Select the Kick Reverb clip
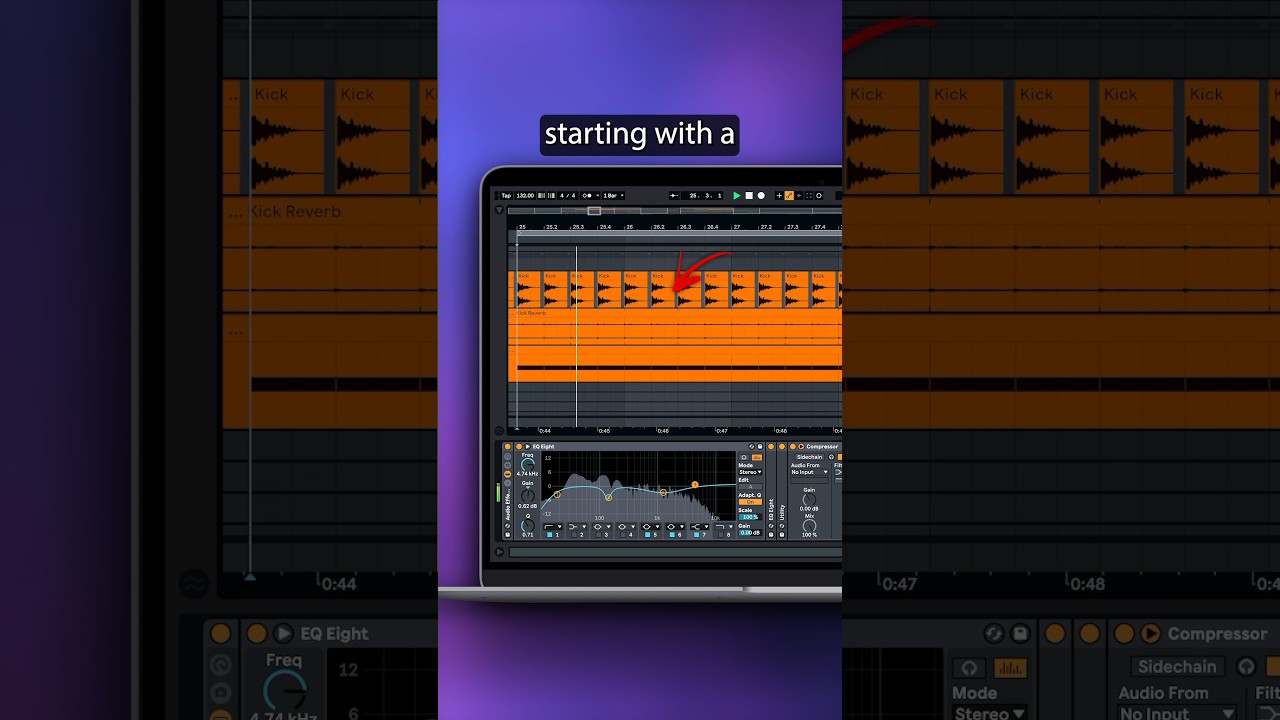 [x=677, y=328]
